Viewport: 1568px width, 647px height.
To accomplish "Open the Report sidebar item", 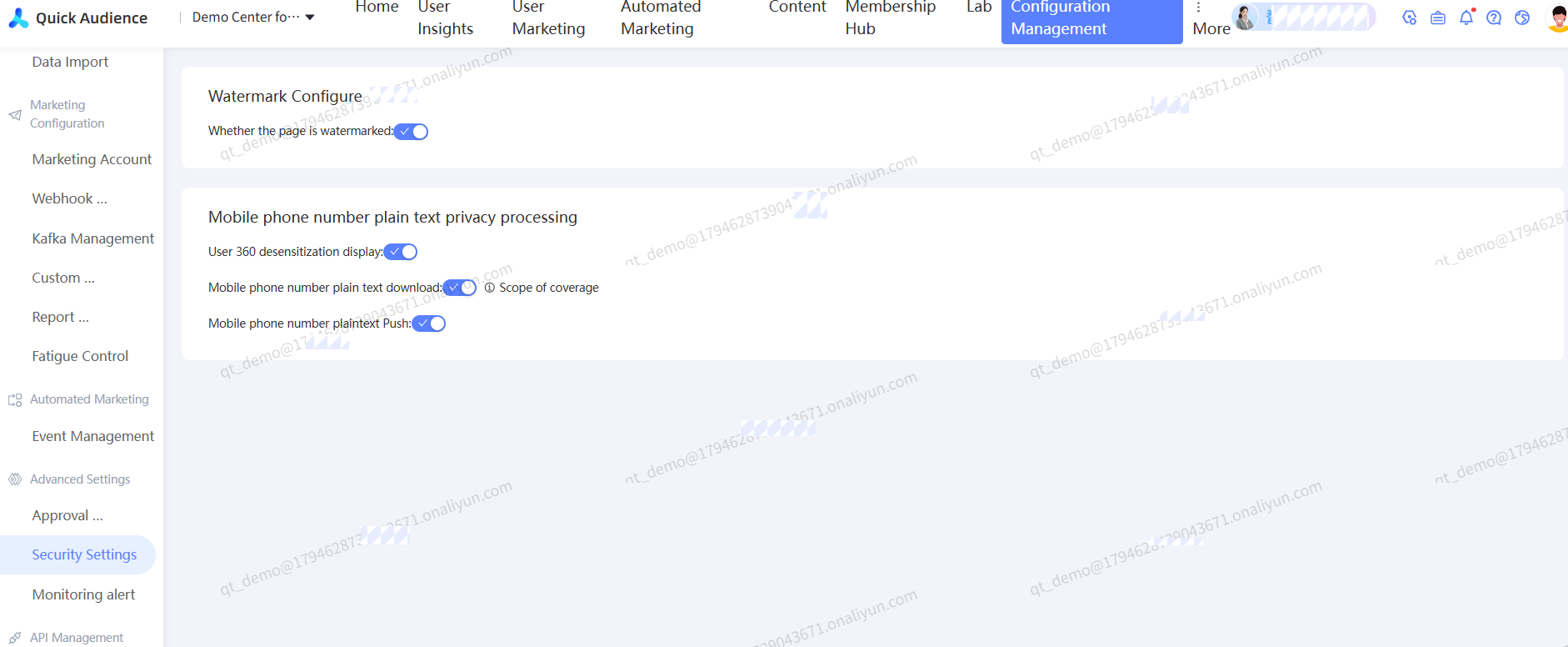I will (60, 317).
